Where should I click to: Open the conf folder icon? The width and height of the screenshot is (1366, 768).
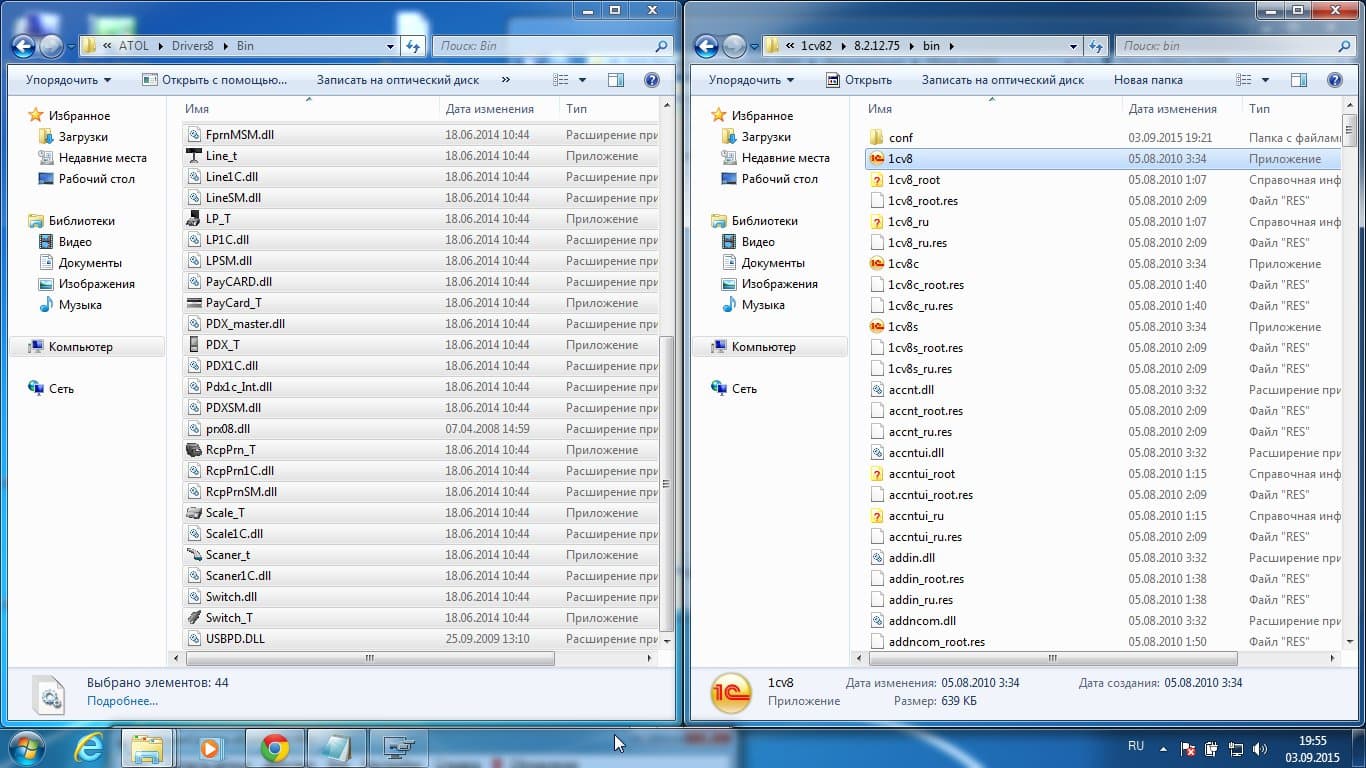(x=877, y=138)
